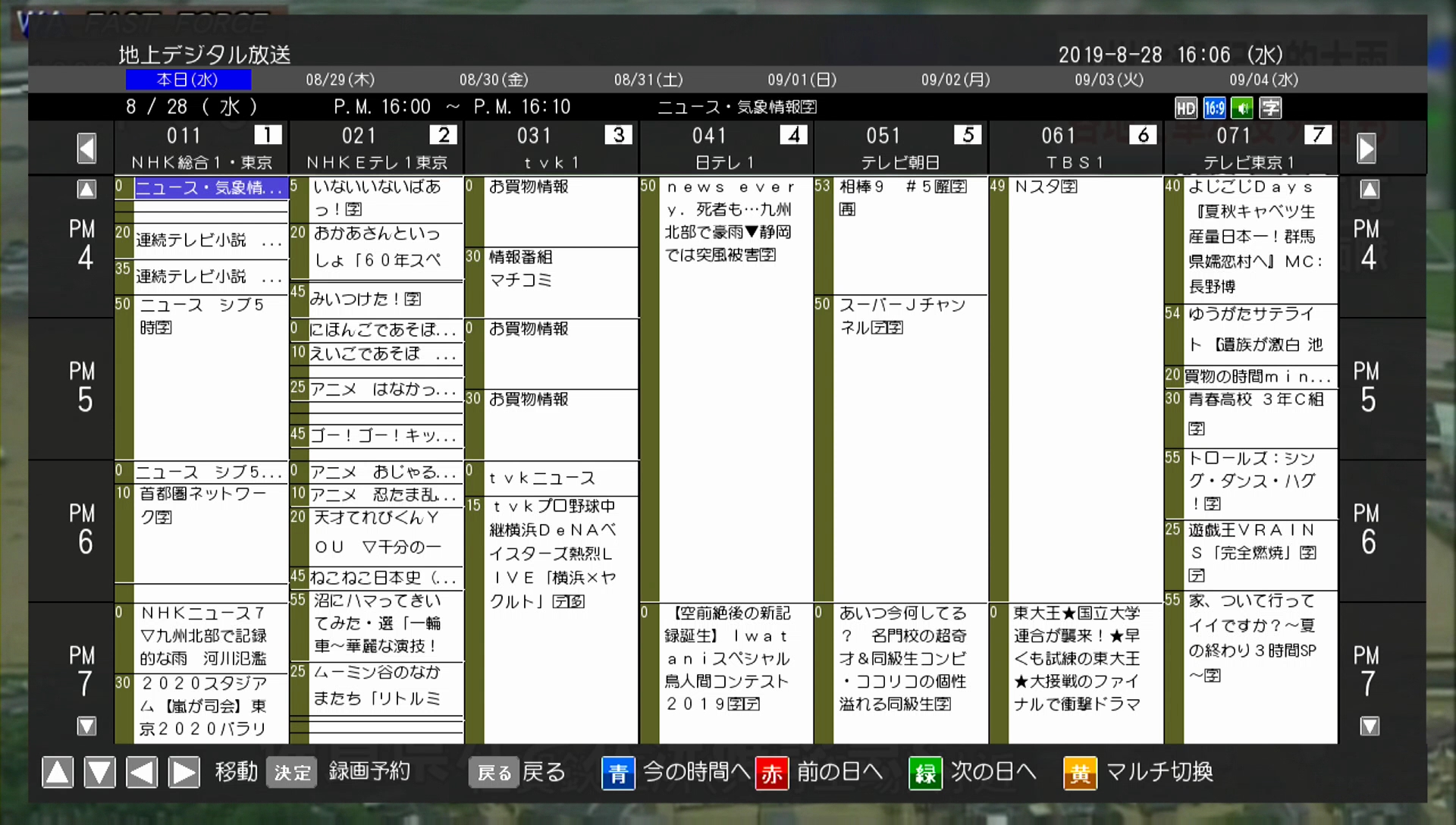
Task: Select channel 031 tvk1 header
Action: click(x=552, y=148)
